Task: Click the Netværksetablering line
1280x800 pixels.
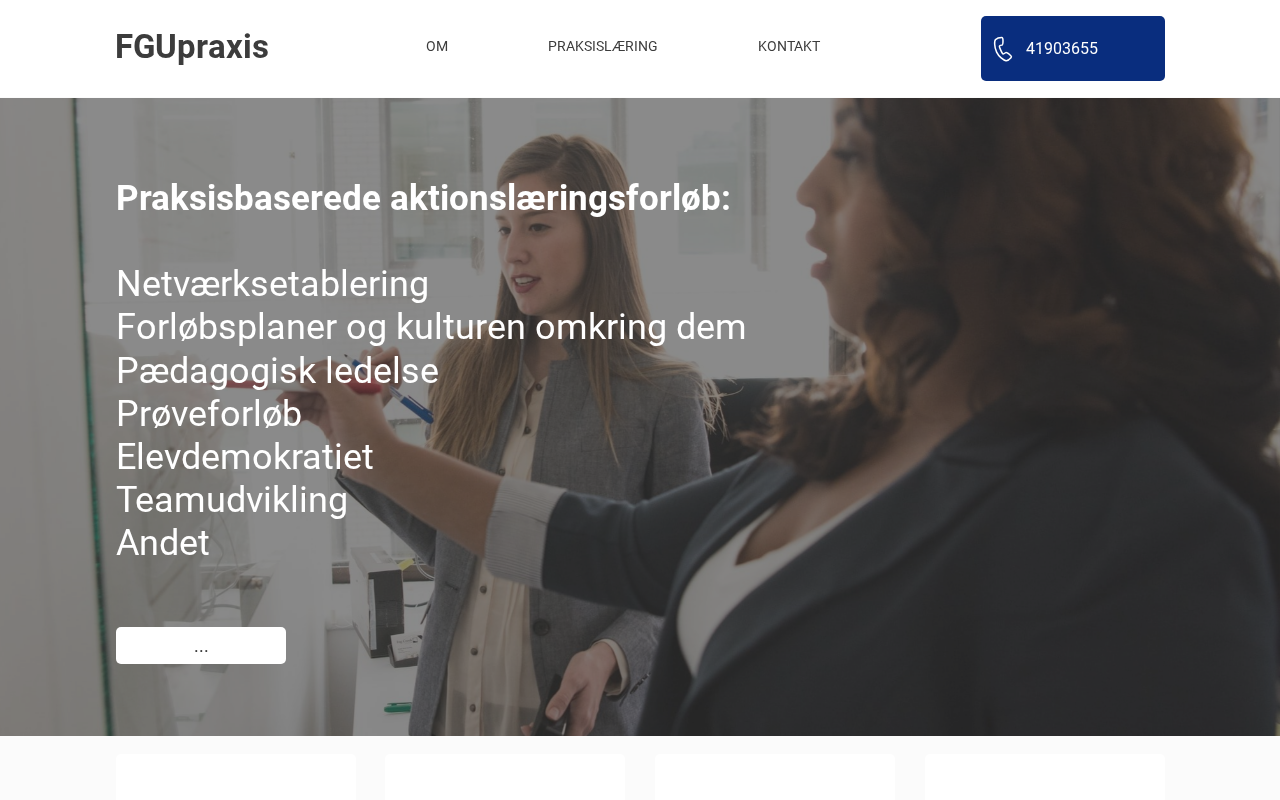Action: coord(272,284)
